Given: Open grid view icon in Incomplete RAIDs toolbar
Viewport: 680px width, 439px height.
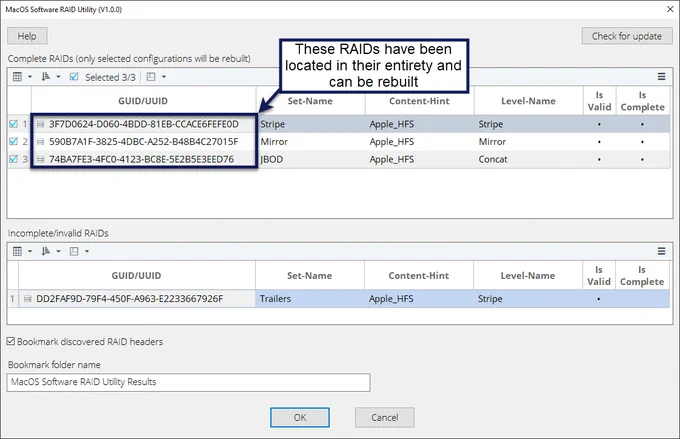Looking at the screenshot, I should point(17,251).
